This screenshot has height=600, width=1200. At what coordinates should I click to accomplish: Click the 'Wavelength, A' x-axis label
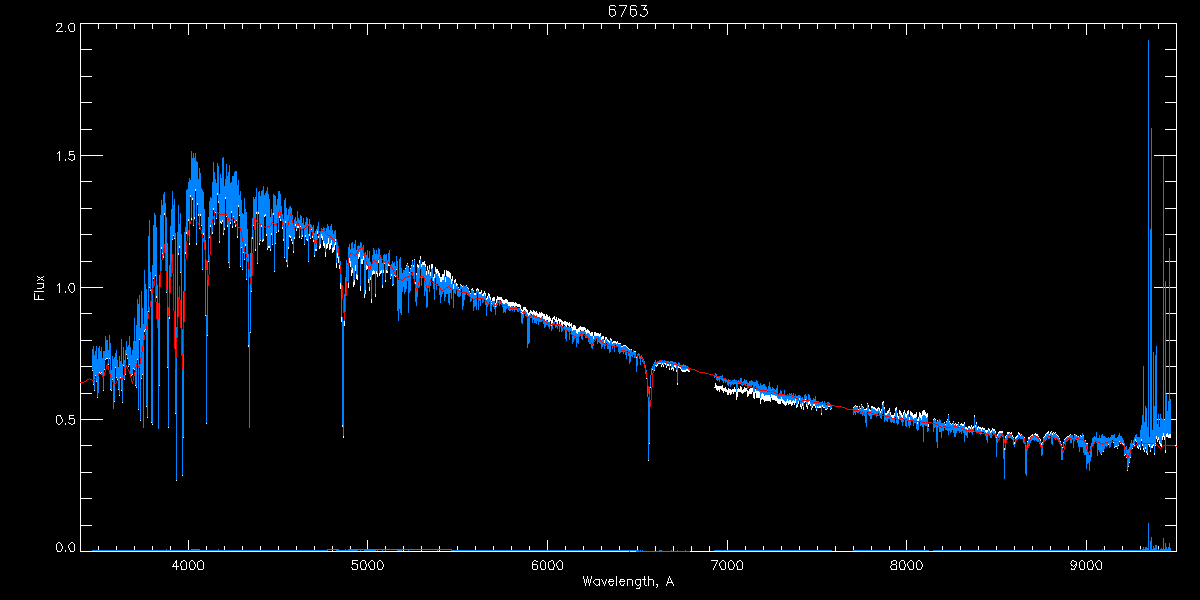coord(628,582)
